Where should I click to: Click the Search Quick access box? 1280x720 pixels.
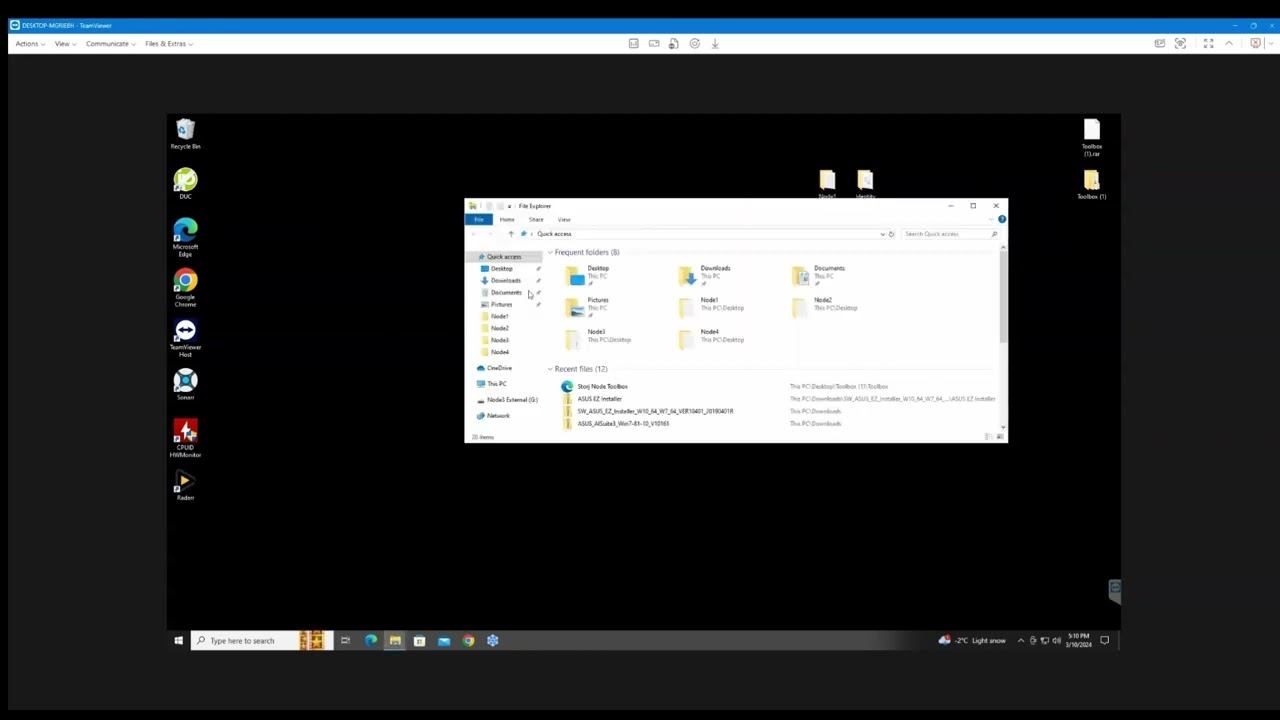(x=950, y=234)
